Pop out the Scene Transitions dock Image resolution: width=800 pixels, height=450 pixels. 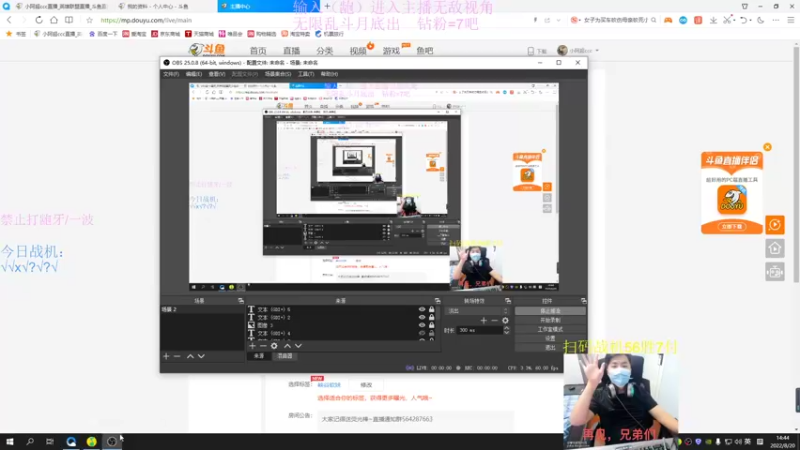point(508,301)
